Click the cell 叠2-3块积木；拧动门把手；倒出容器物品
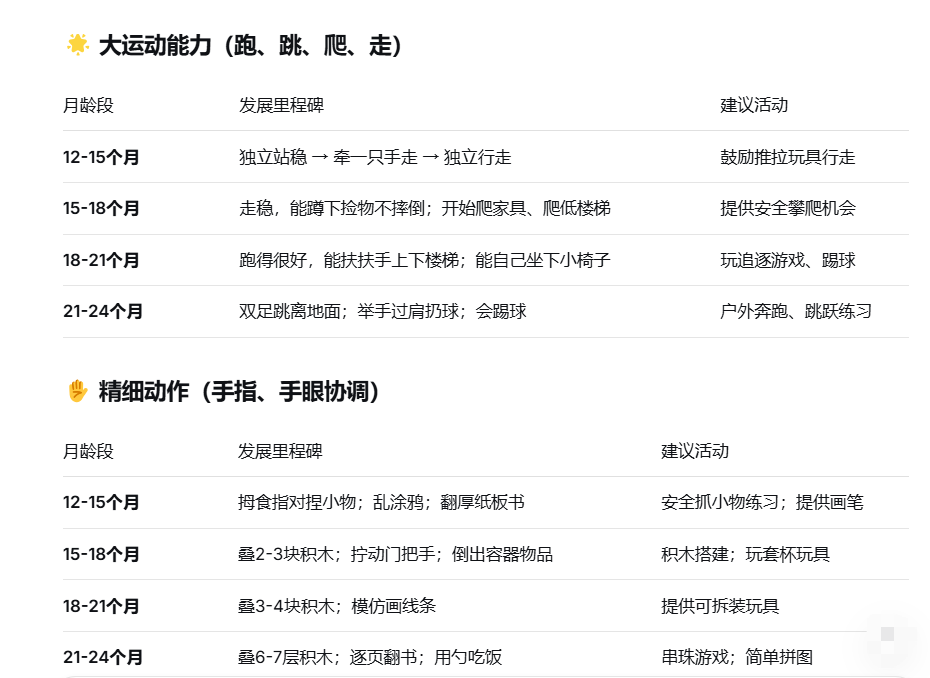Screen dimensions: 930x678 coord(396,555)
